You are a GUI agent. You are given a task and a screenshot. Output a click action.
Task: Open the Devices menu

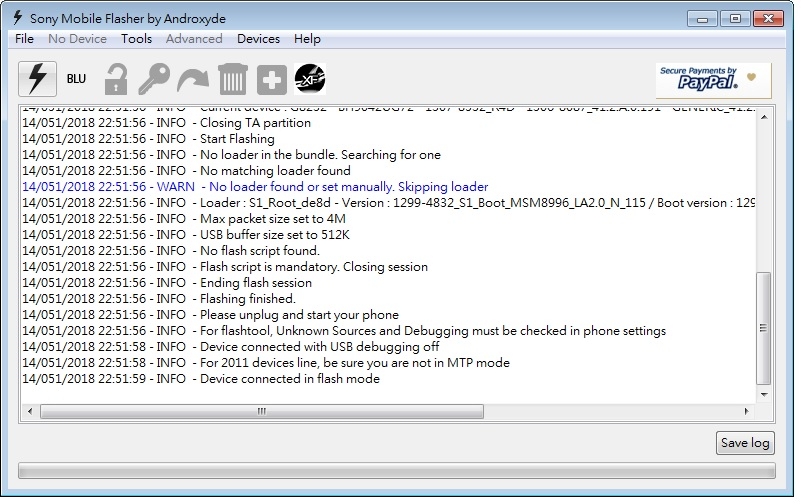(259, 39)
